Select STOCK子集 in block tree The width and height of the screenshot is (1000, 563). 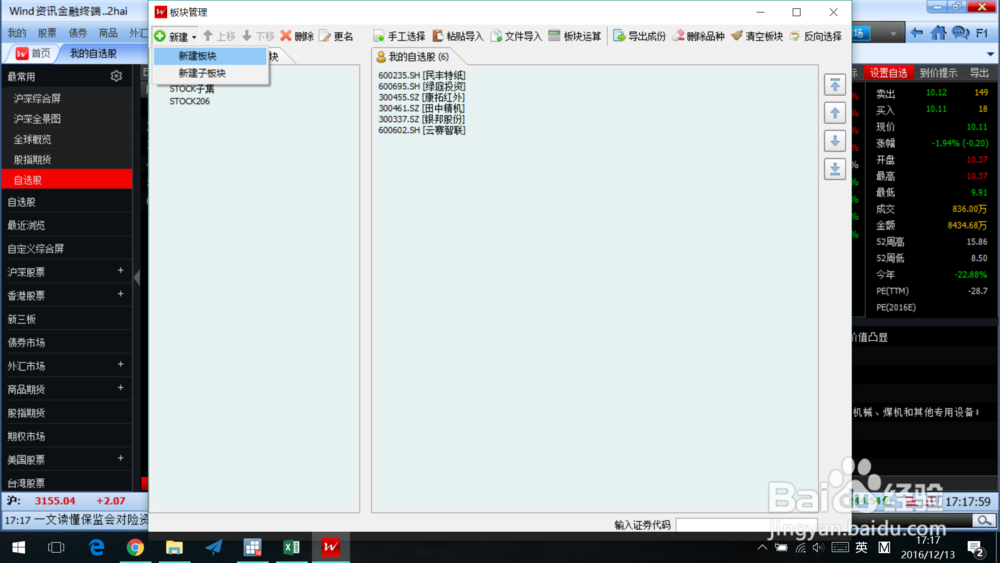point(192,89)
